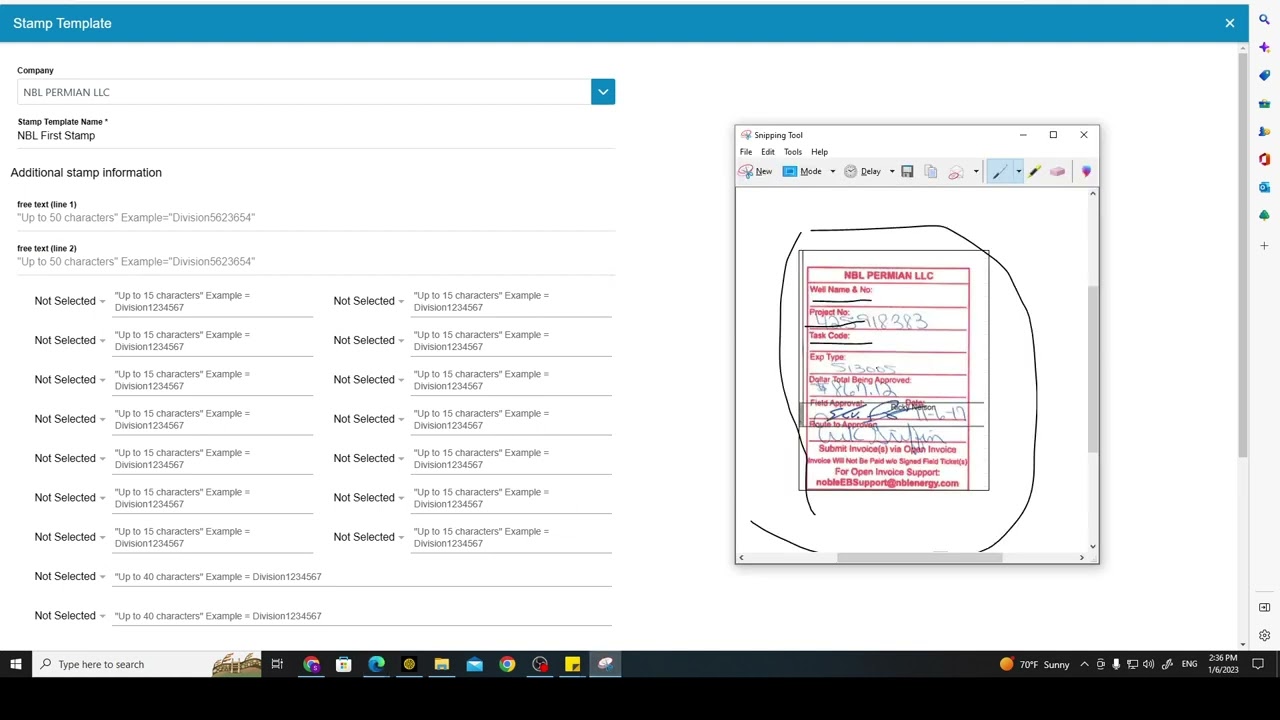Expand first right-column Not Selected dropdown

point(368,301)
